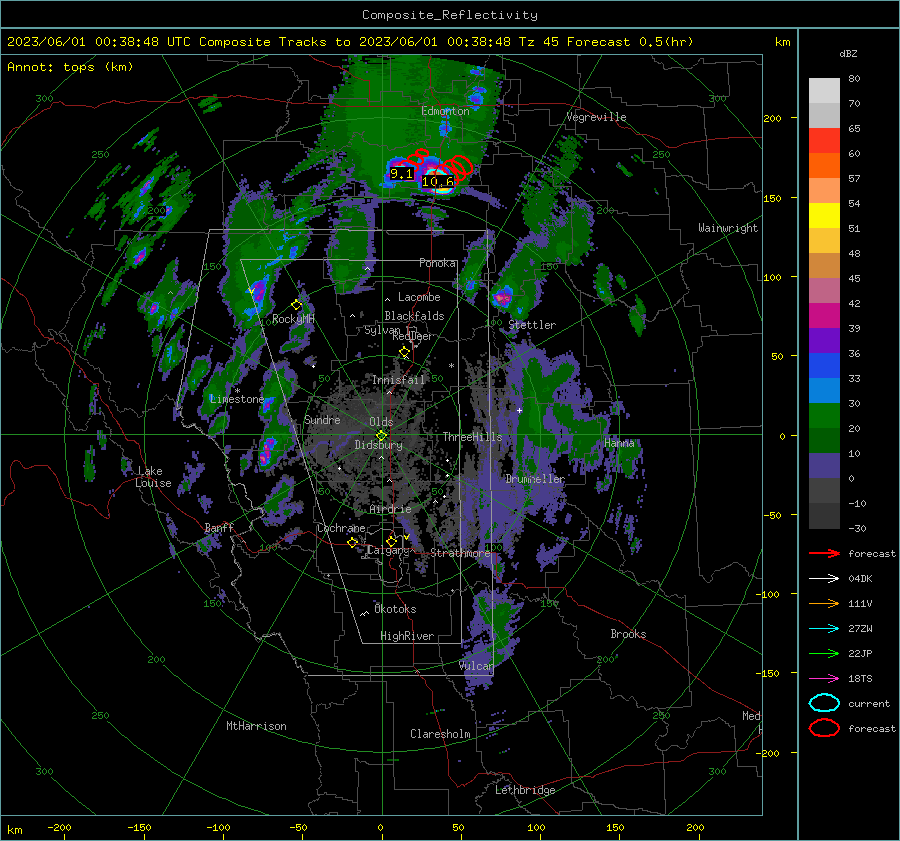Click the Airdrie label
Screen dimensions: 900x841
[390, 509]
